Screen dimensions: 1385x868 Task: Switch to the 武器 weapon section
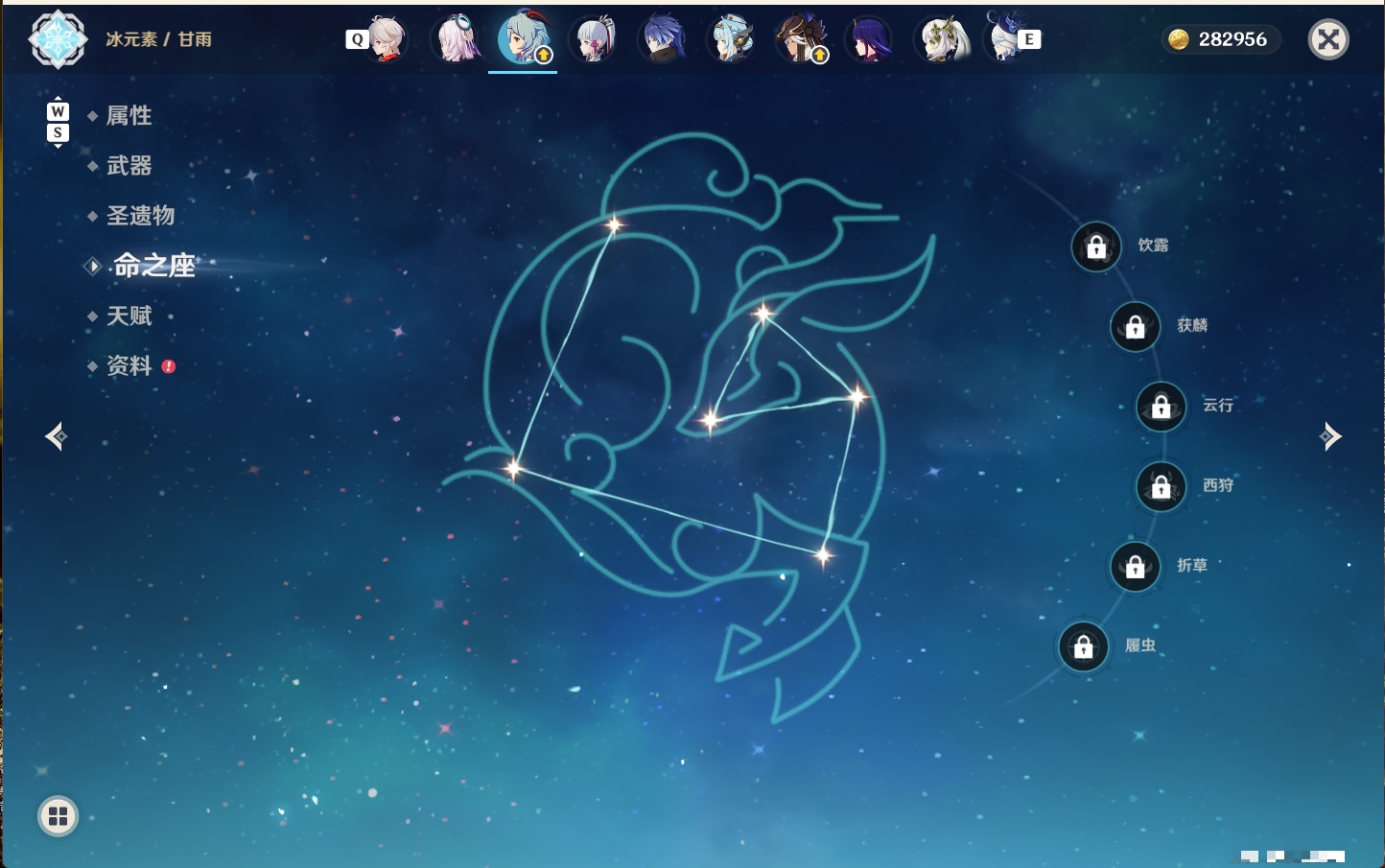(x=129, y=166)
